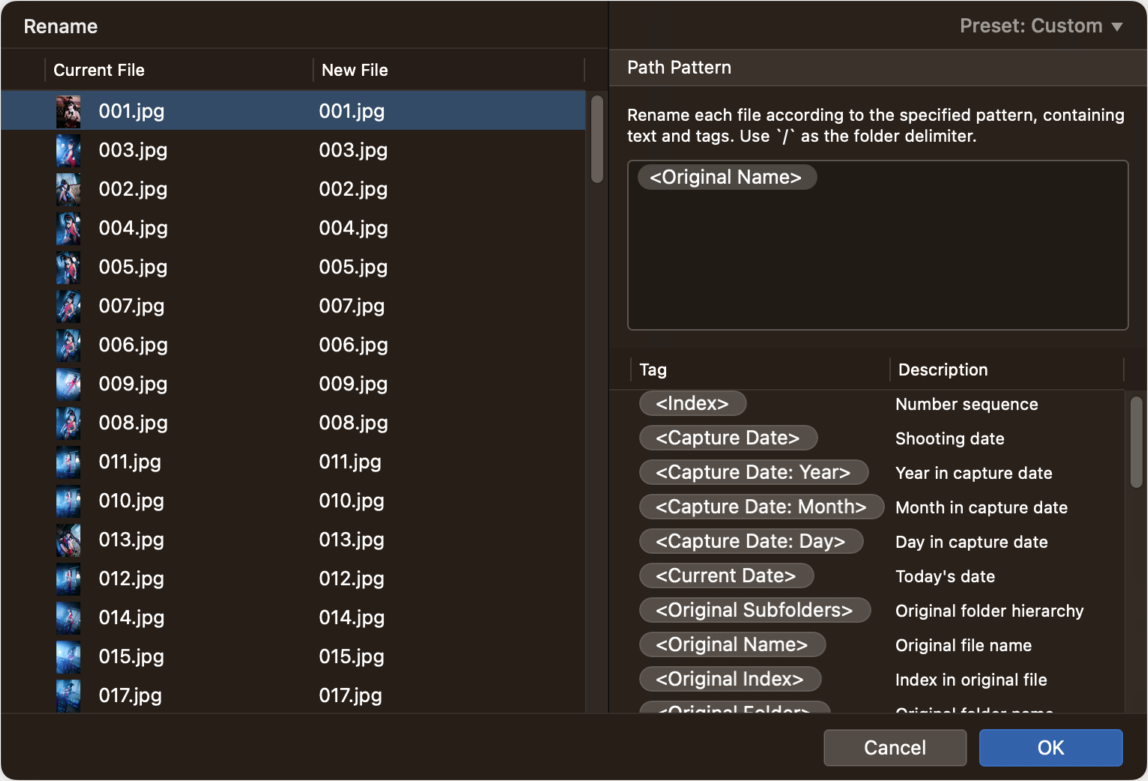This screenshot has height=781, width=1148.
Task: Click the <Original Name> token in pattern field
Action: tap(726, 177)
